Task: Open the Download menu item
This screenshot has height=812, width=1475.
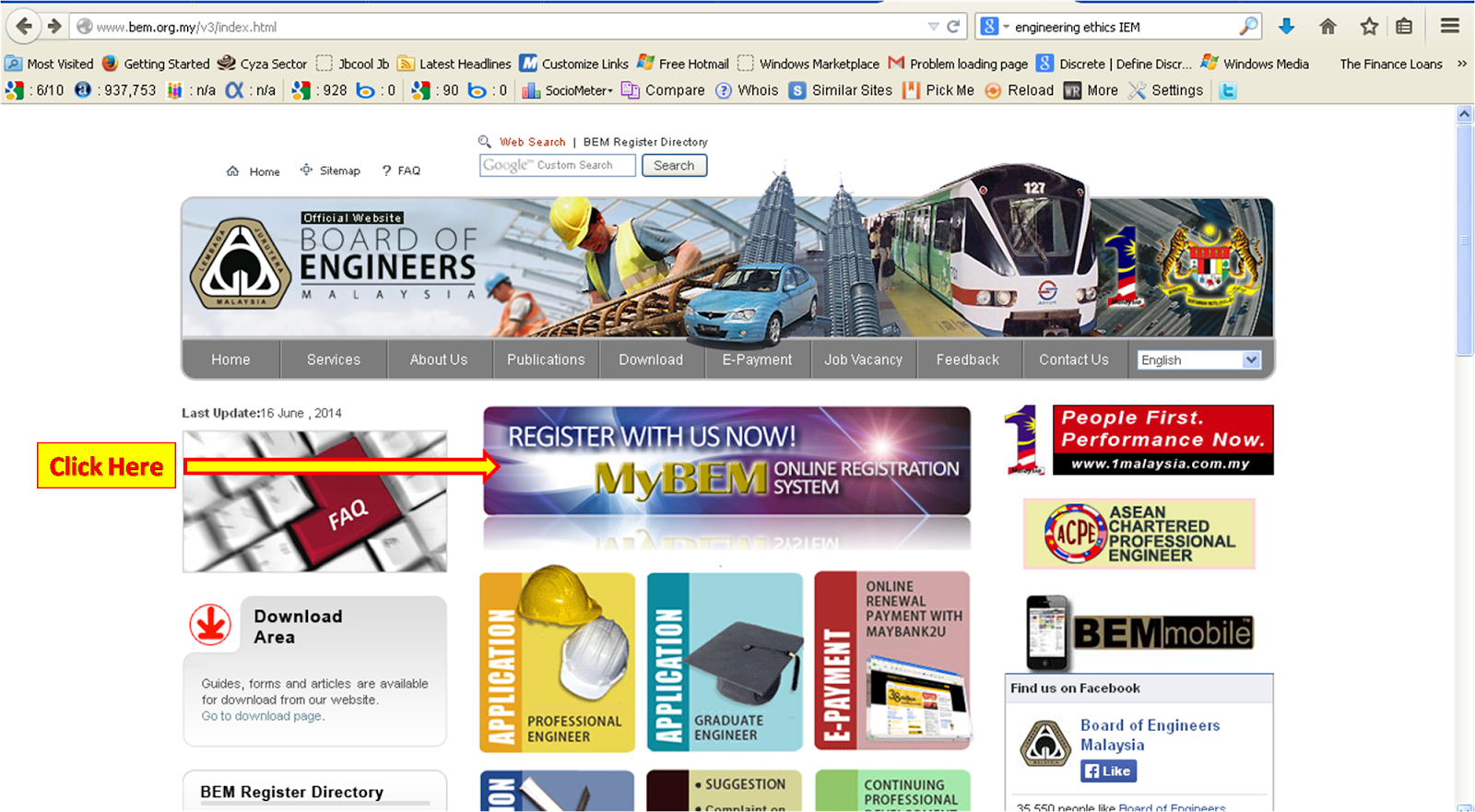Action: [x=651, y=359]
